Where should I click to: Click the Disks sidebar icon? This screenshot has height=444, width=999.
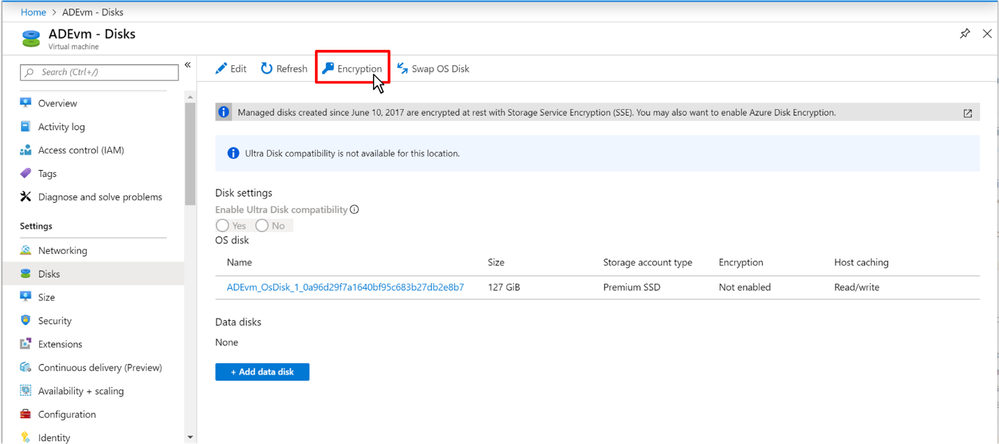pos(25,274)
